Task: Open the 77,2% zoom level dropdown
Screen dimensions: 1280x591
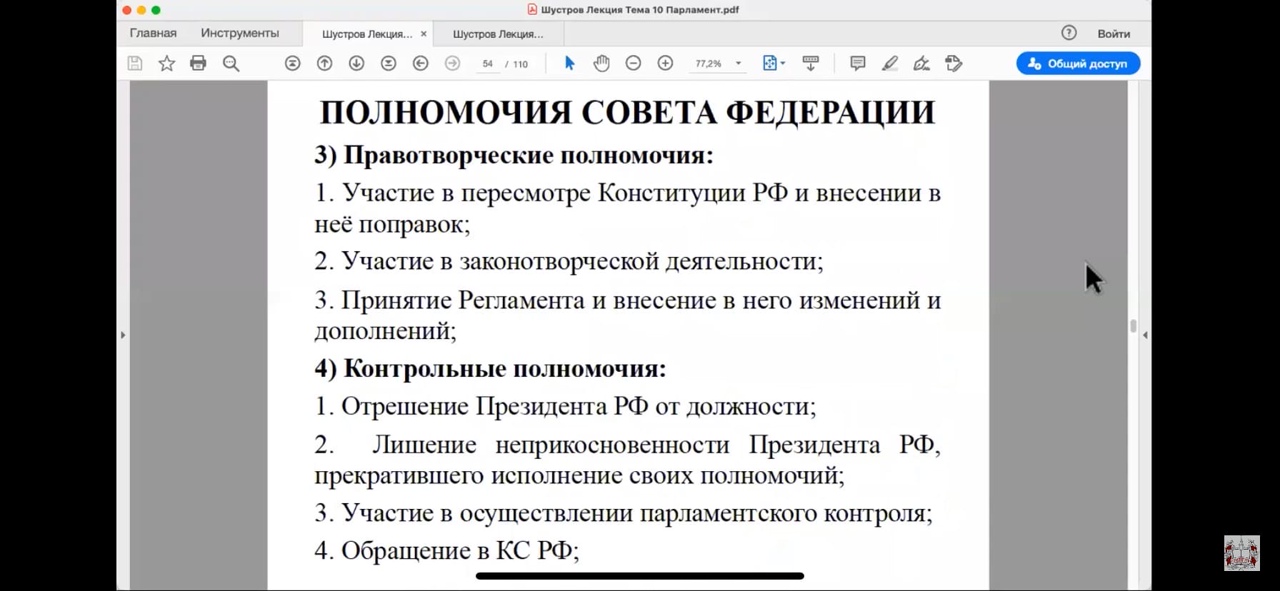Action: point(718,63)
